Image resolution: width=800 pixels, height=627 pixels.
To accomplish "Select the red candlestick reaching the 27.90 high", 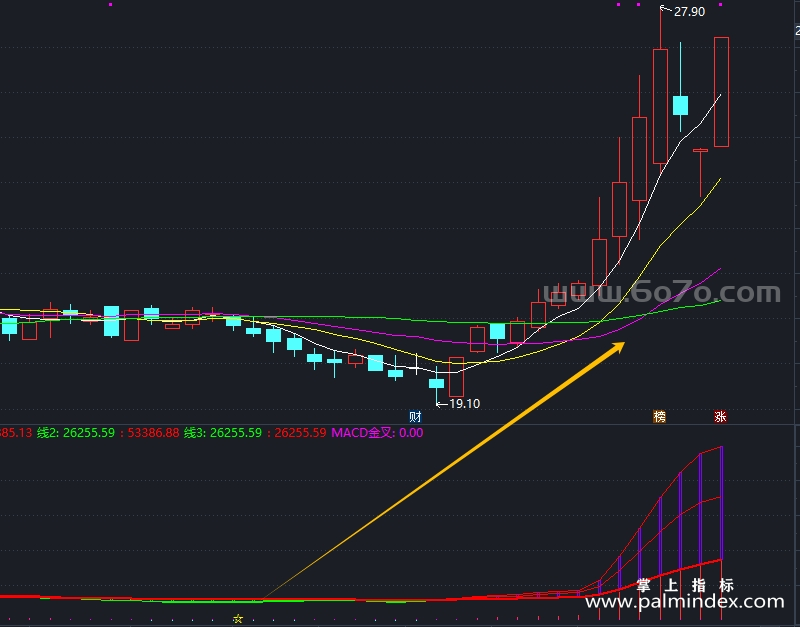I will [x=660, y=92].
